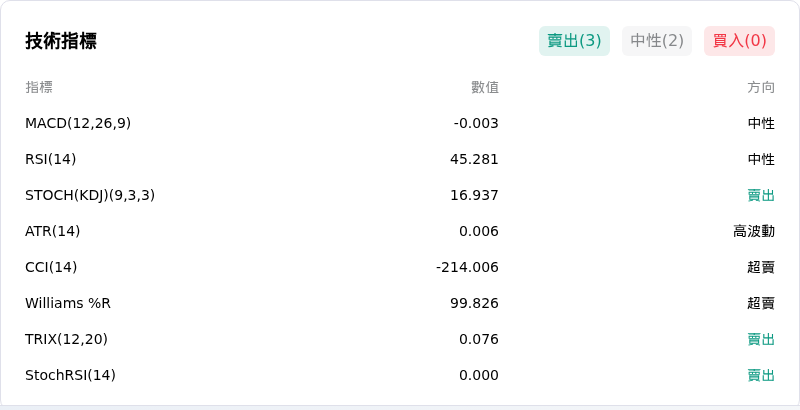
Task: Click the 高波動 label for ATR
Action: coord(754,232)
